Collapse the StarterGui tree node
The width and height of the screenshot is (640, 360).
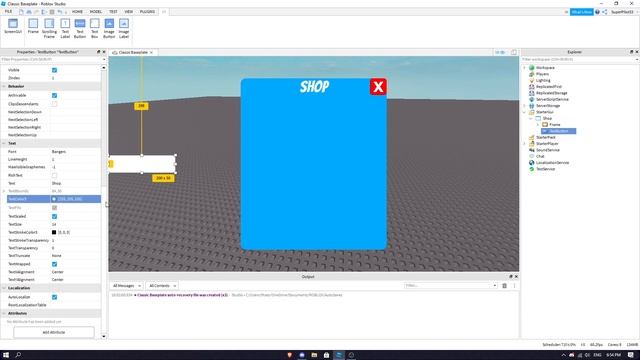click(x=525, y=112)
